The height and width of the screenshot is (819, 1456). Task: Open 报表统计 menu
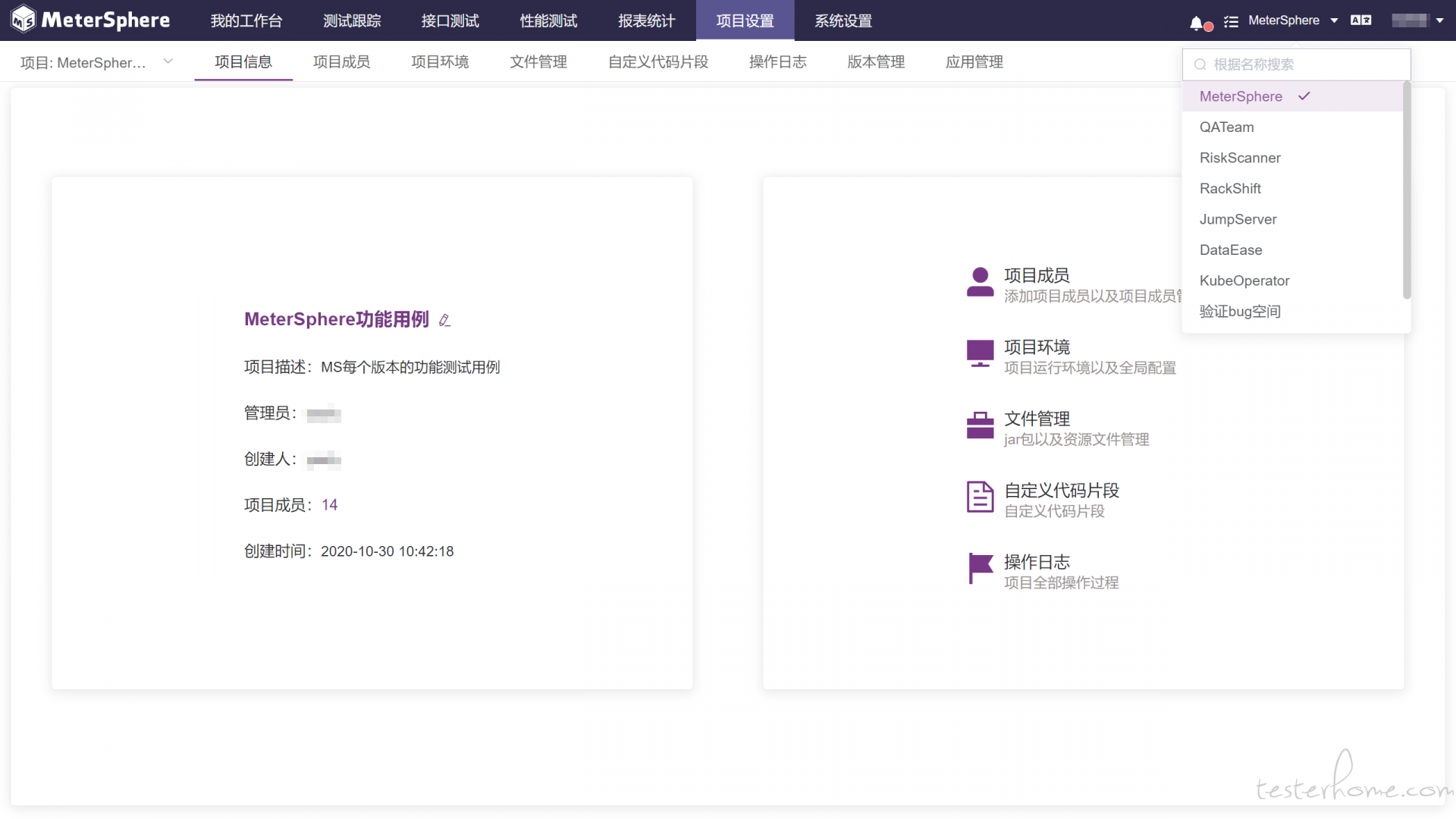point(647,20)
